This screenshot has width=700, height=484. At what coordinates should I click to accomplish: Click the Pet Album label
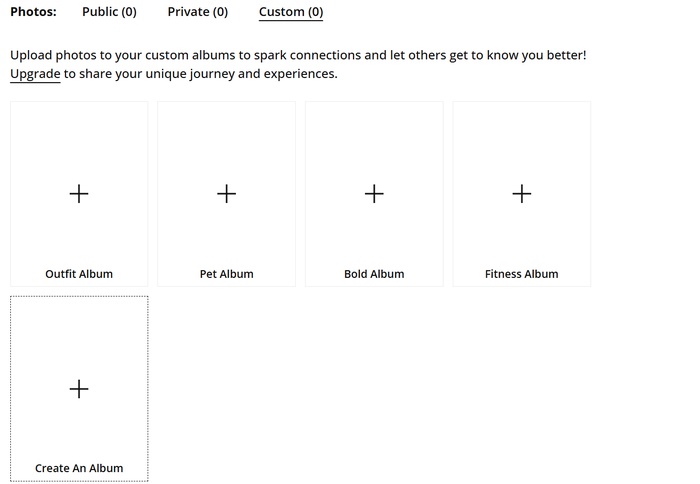[x=226, y=274]
